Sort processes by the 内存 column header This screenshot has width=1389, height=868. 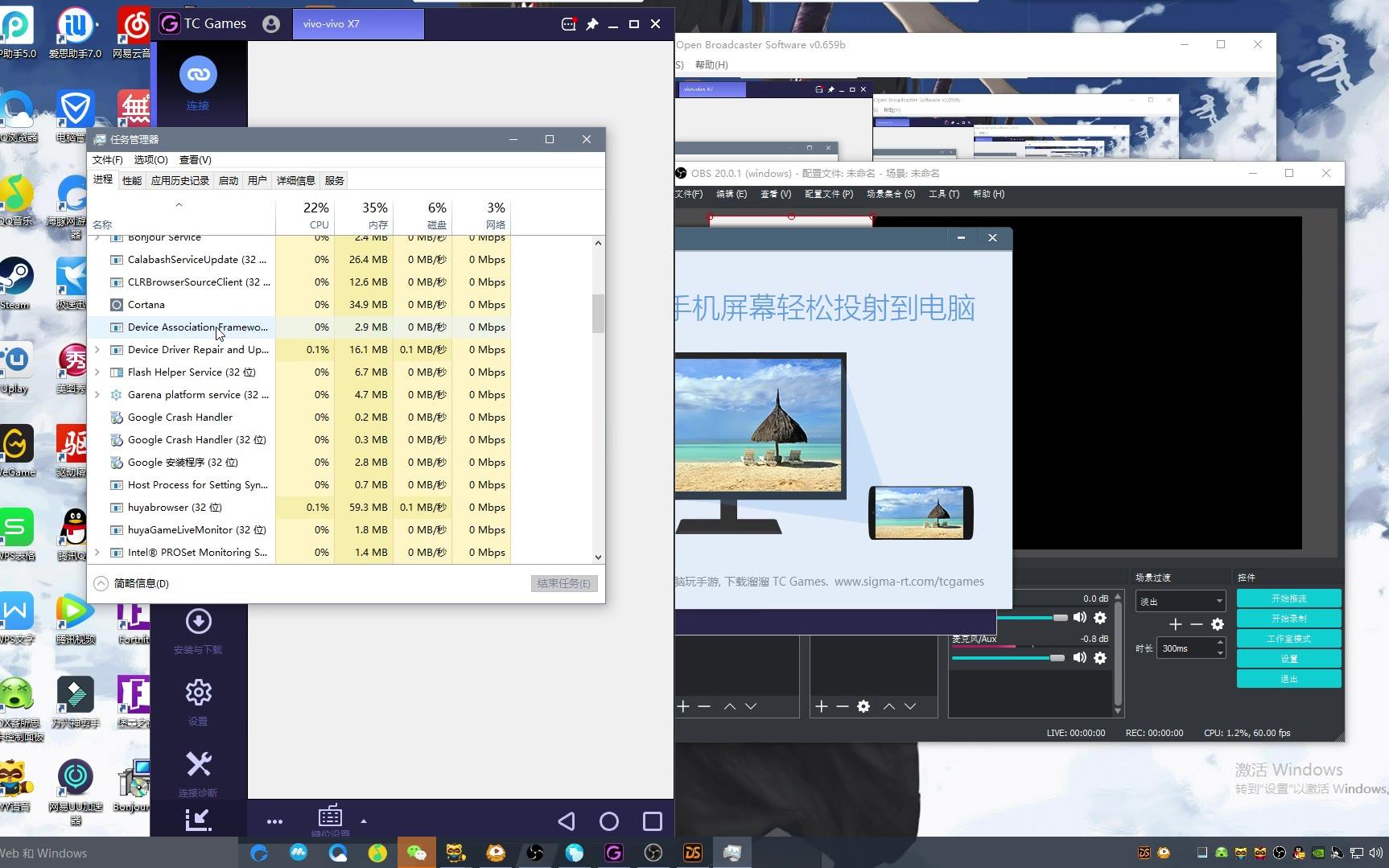point(365,215)
